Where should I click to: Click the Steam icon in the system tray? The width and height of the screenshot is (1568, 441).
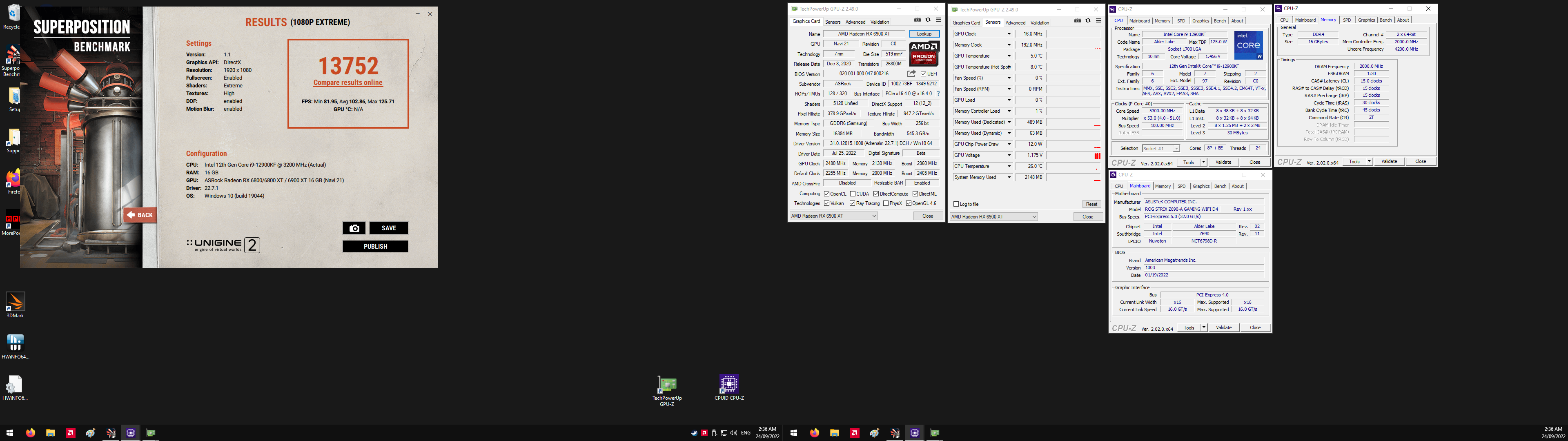[694, 433]
